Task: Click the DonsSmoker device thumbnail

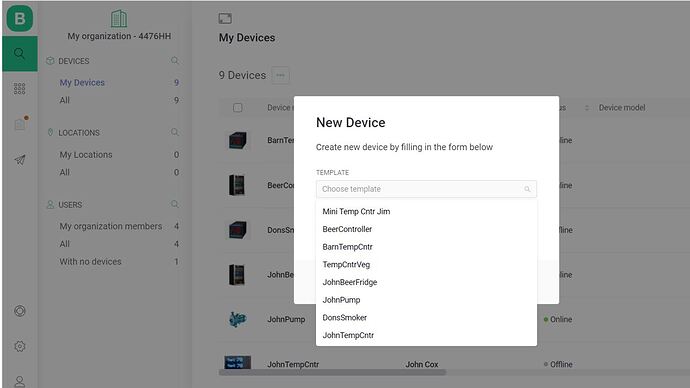Action: click(238, 230)
